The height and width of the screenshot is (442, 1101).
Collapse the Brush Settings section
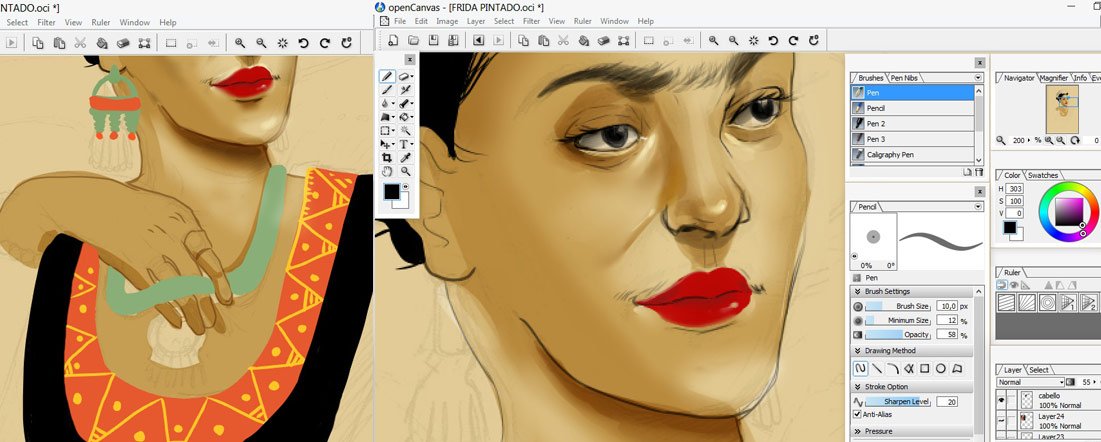[x=857, y=291]
